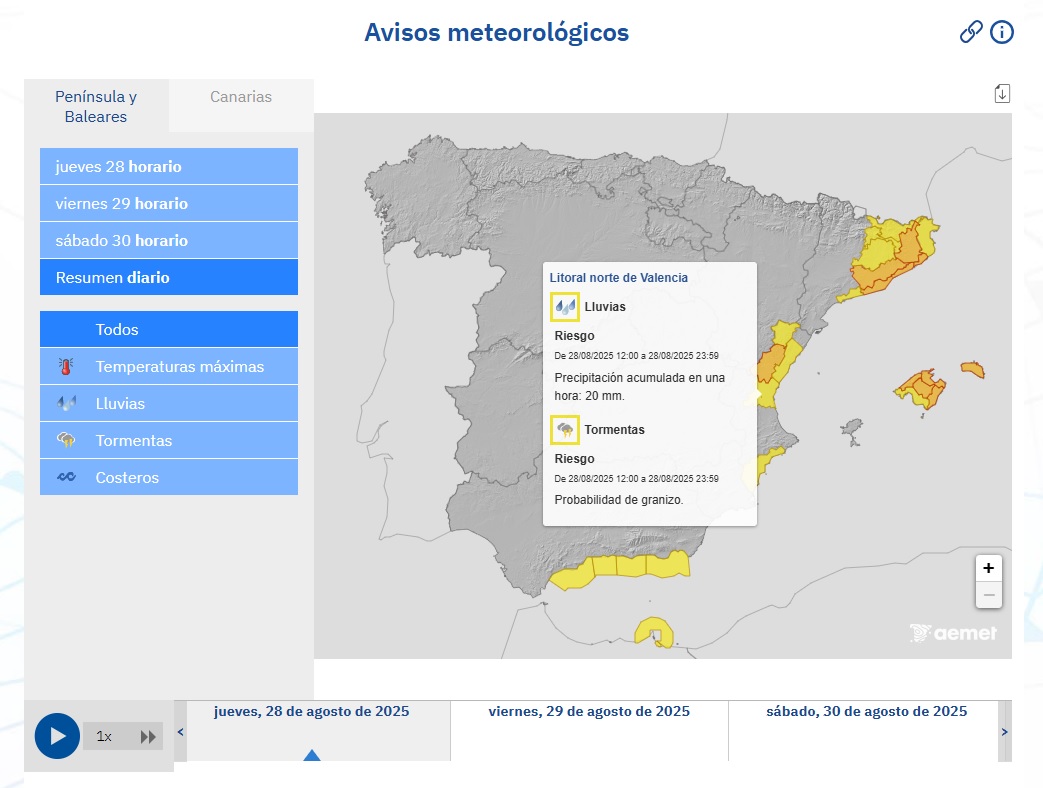Click the AEMET logo on the map
Screen dimensions: 1043x788
(x=952, y=632)
